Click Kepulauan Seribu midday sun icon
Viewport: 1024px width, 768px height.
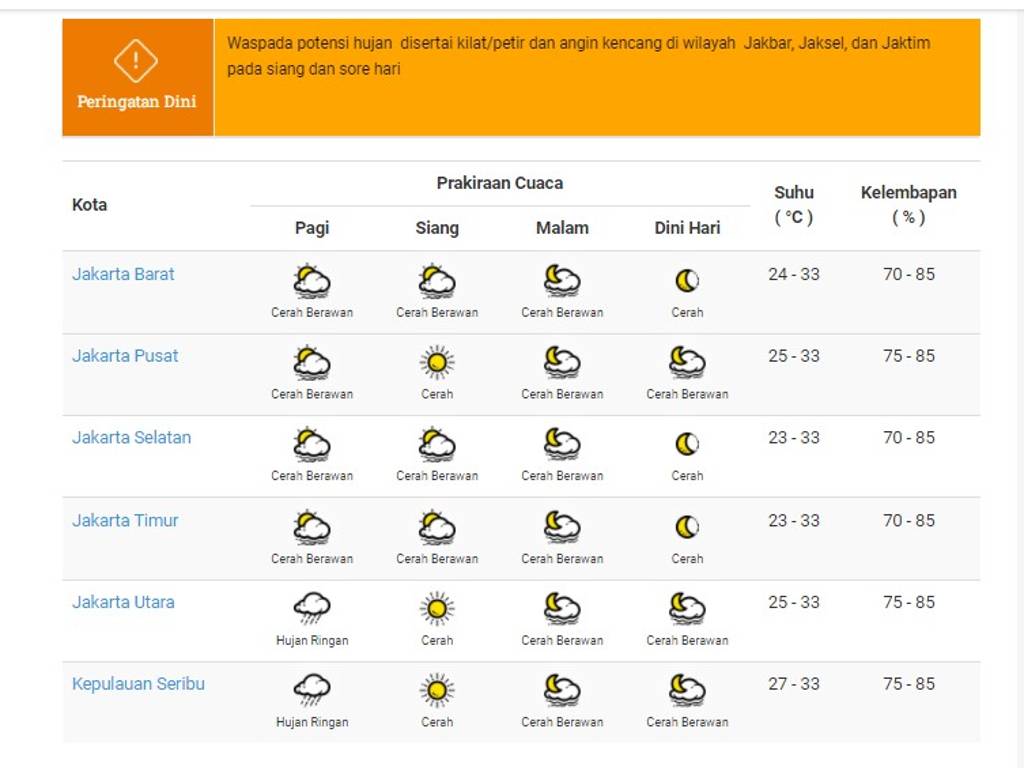(x=437, y=690)
